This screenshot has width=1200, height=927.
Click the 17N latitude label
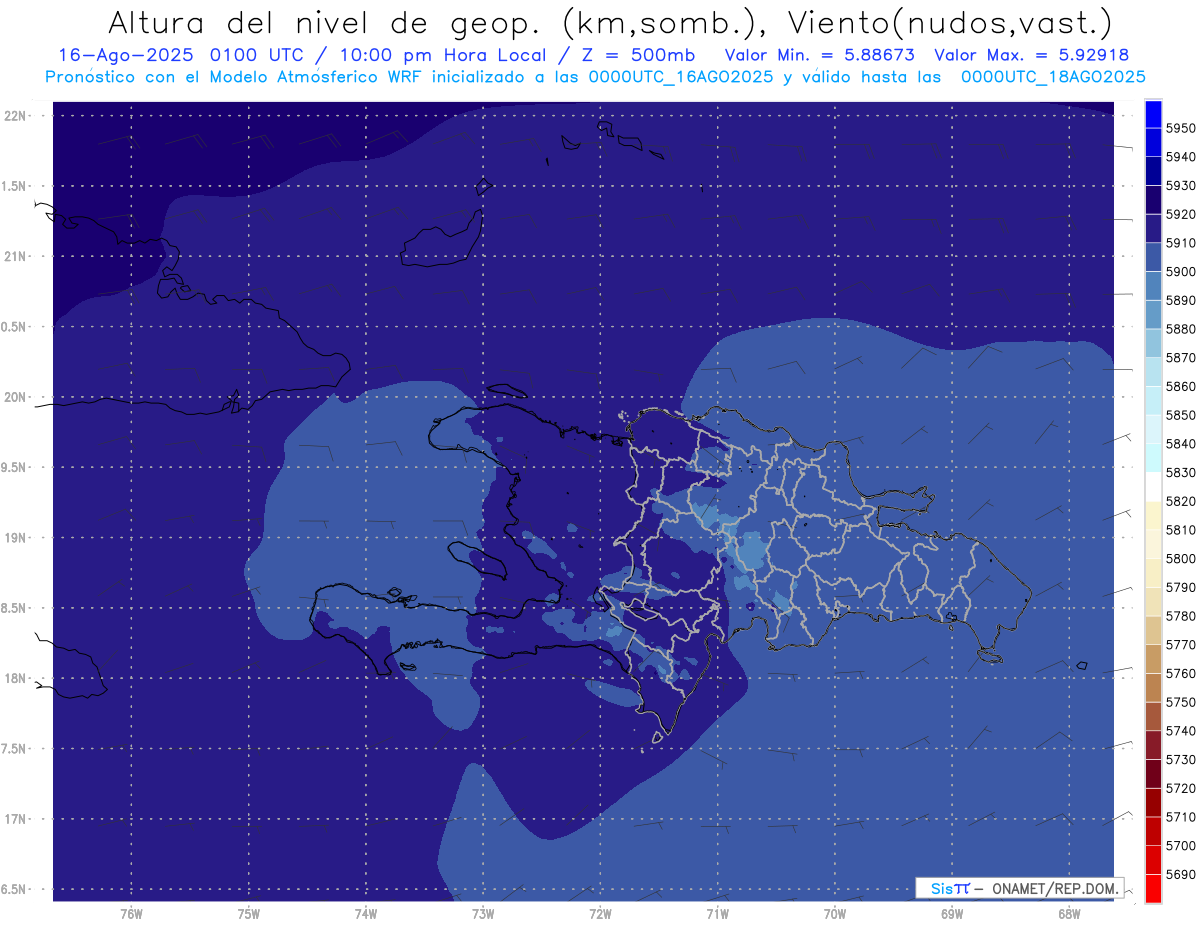coord(15,819)
